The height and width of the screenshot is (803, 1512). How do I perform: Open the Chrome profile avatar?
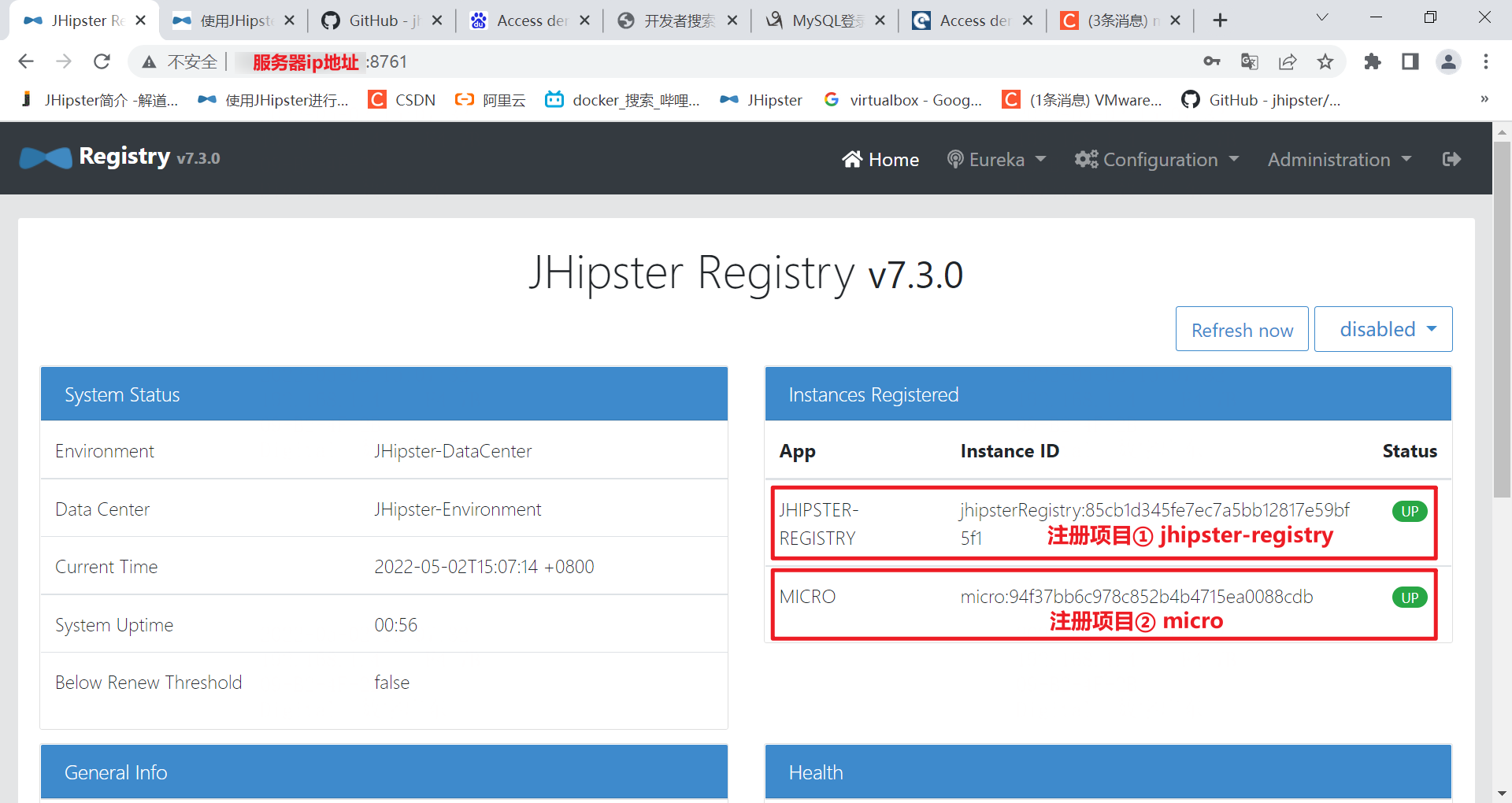click(x=1448, y=61)
